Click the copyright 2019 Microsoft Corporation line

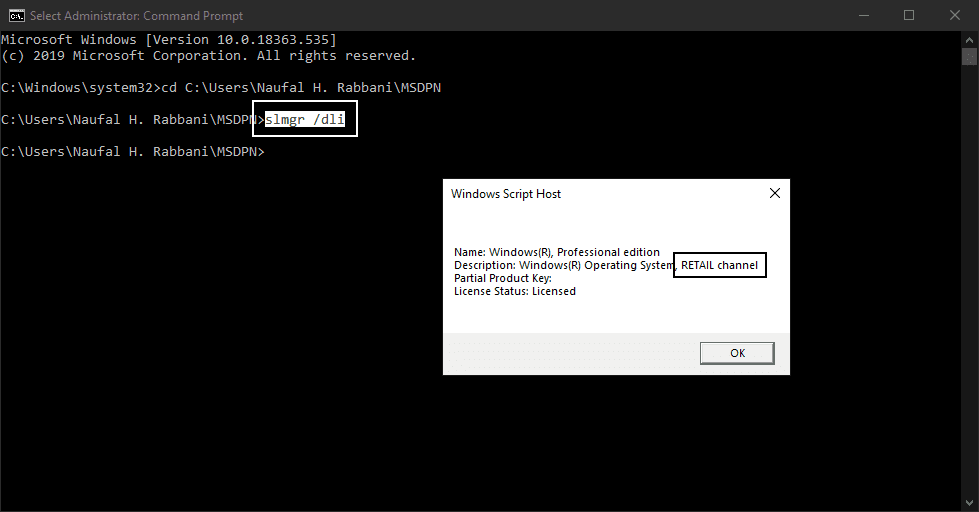point(209,56)
